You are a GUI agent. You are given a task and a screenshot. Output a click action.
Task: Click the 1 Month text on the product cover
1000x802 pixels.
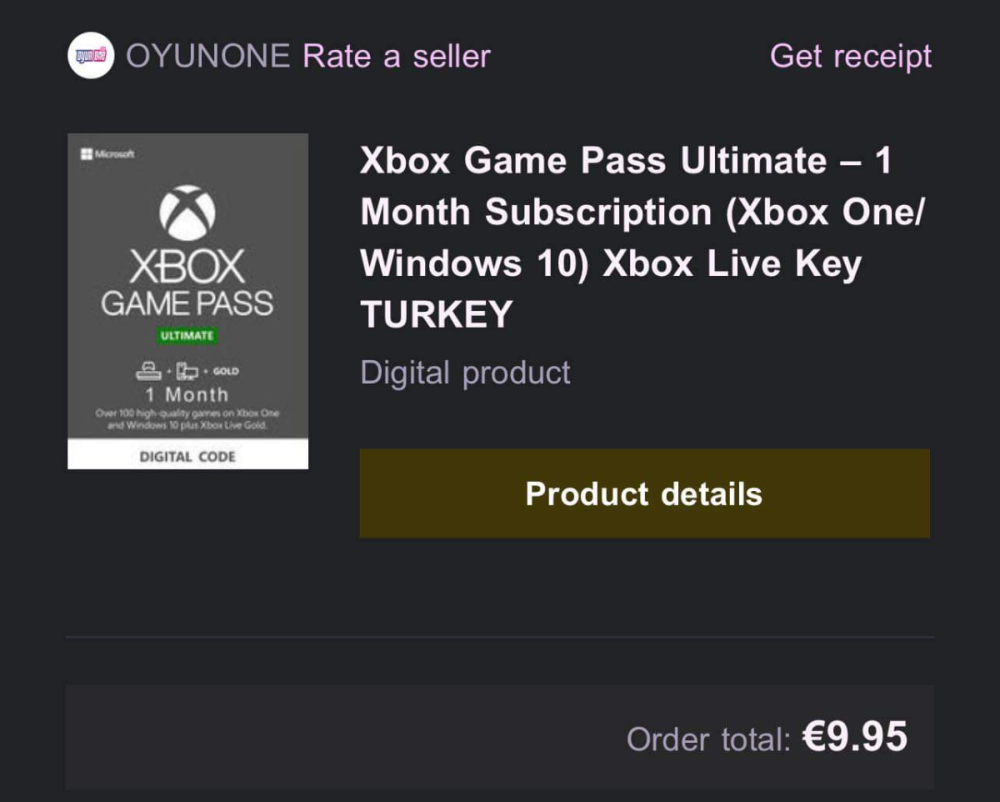point(187,394)
